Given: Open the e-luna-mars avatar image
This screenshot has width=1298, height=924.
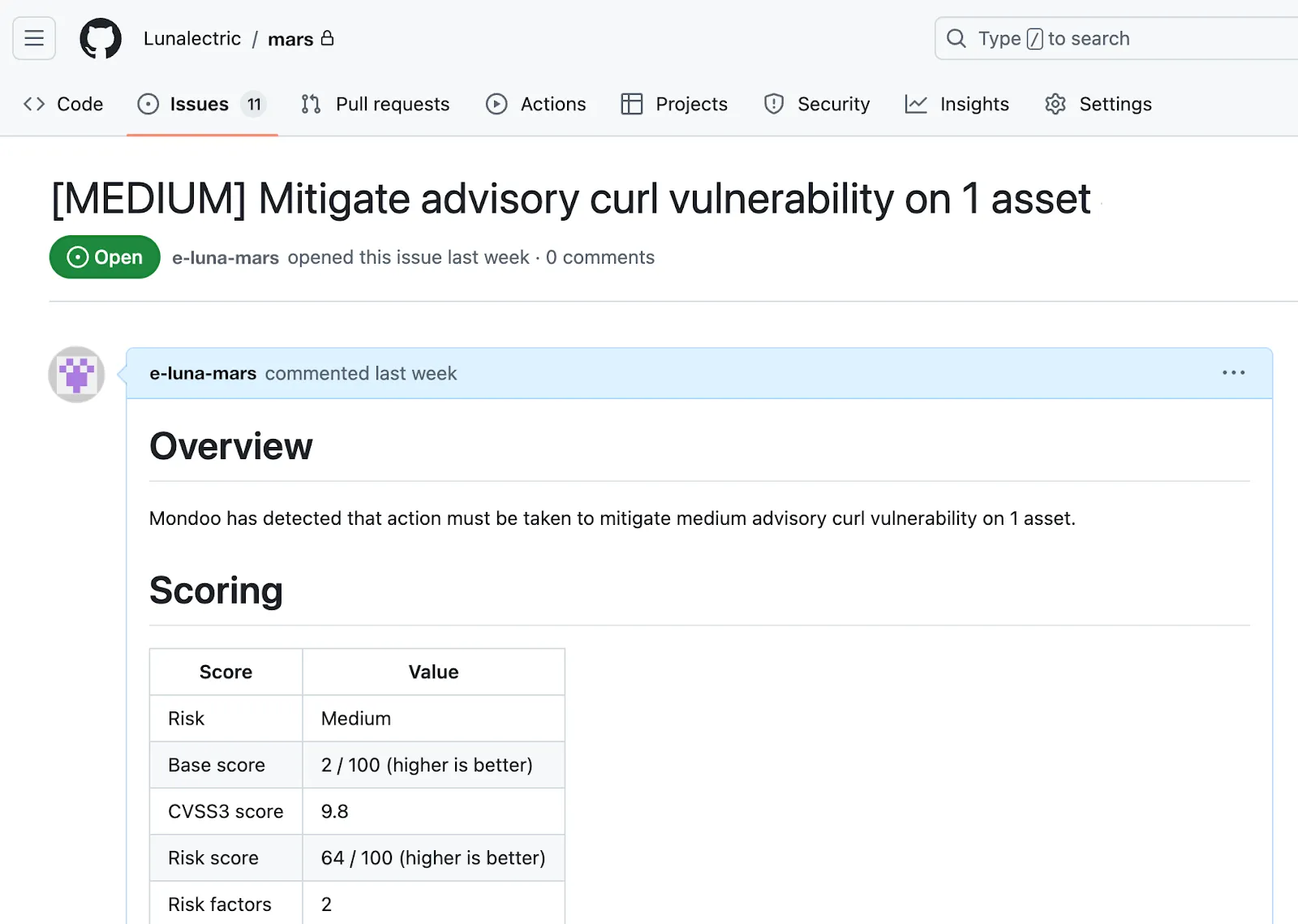Looking at the screenshot, I should pos(76,374).
